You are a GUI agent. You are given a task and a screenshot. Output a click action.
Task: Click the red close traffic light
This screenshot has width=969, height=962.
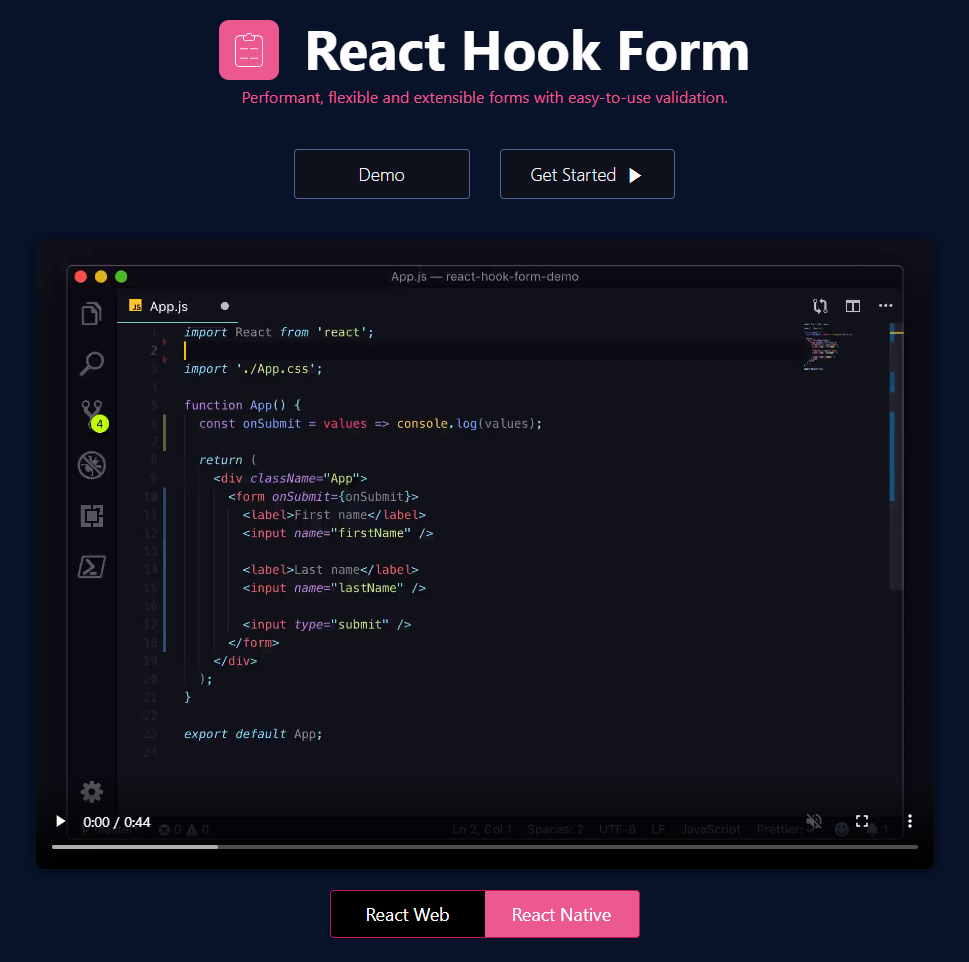click(81, 276)
